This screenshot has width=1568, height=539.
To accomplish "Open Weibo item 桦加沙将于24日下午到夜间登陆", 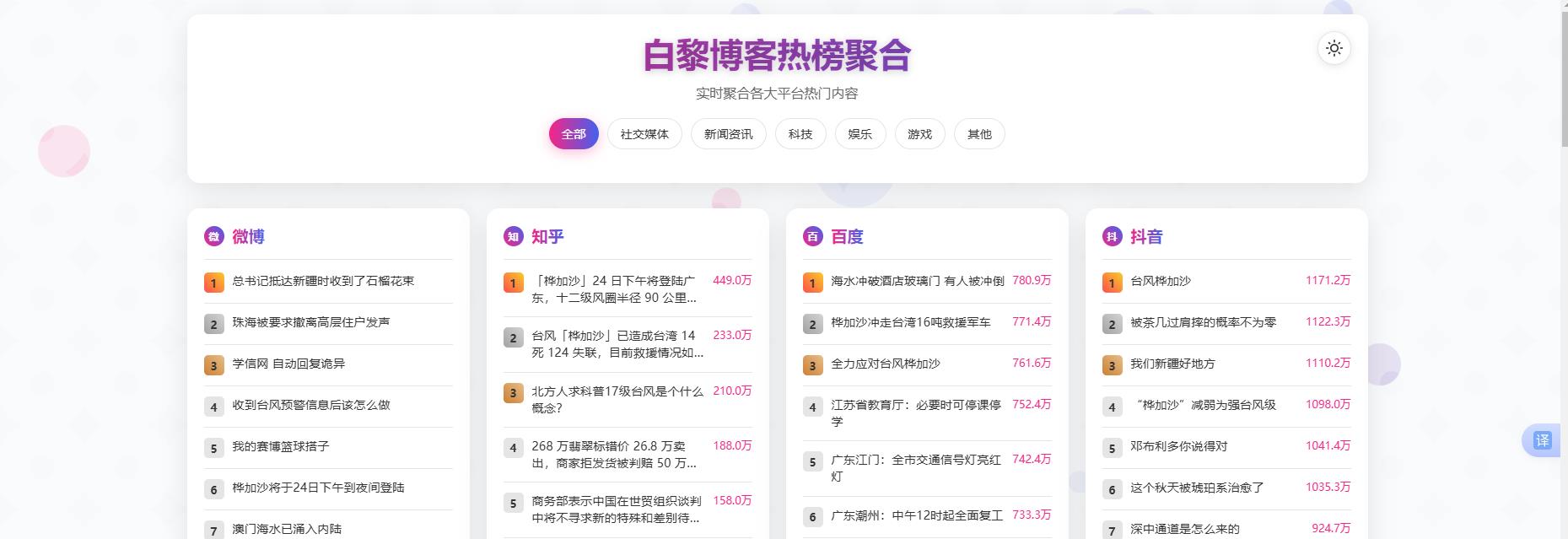I will (x=318, y=488).
